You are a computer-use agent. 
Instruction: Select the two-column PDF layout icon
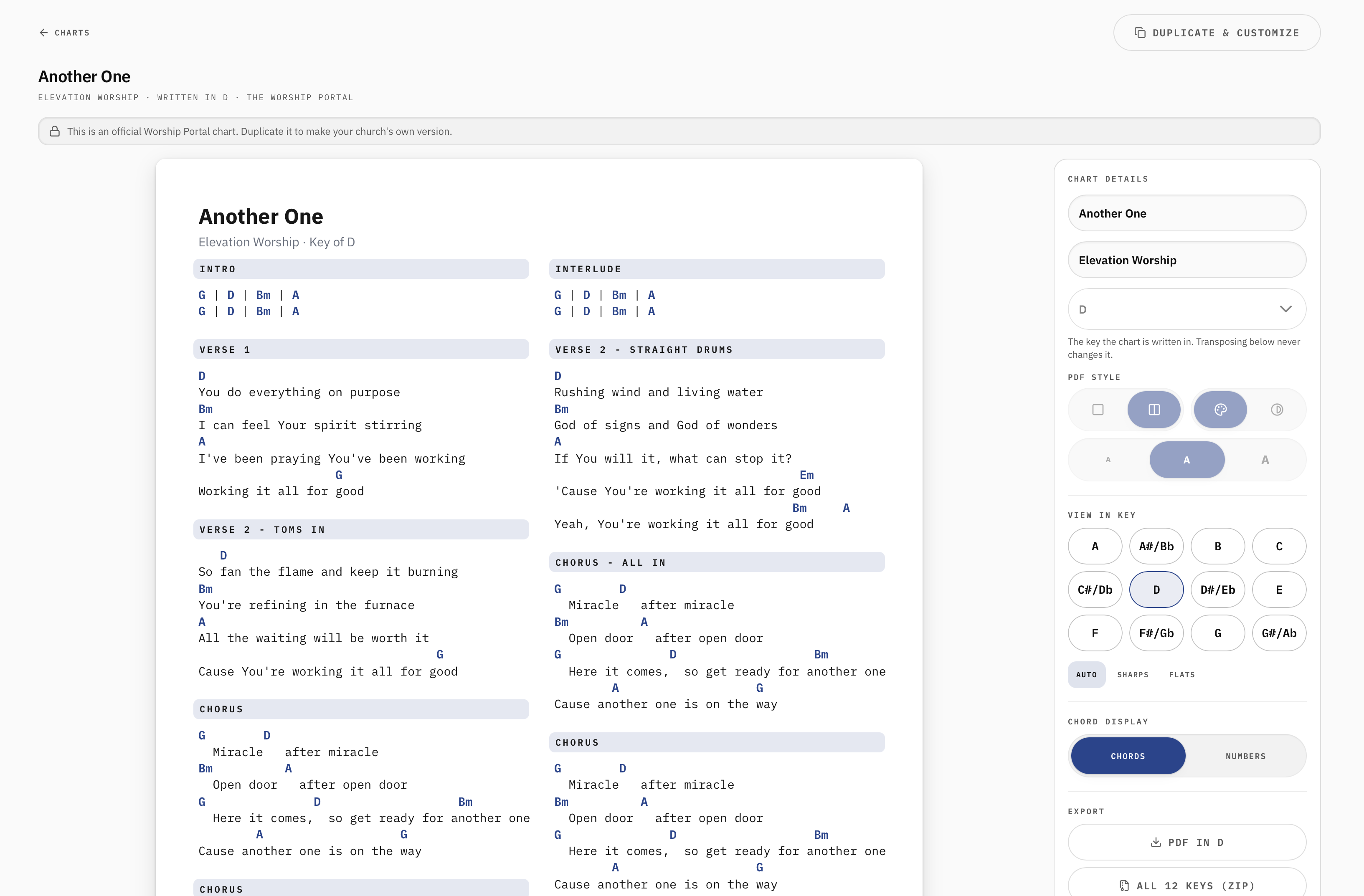pyautogui.click(x=1154, y=410)
